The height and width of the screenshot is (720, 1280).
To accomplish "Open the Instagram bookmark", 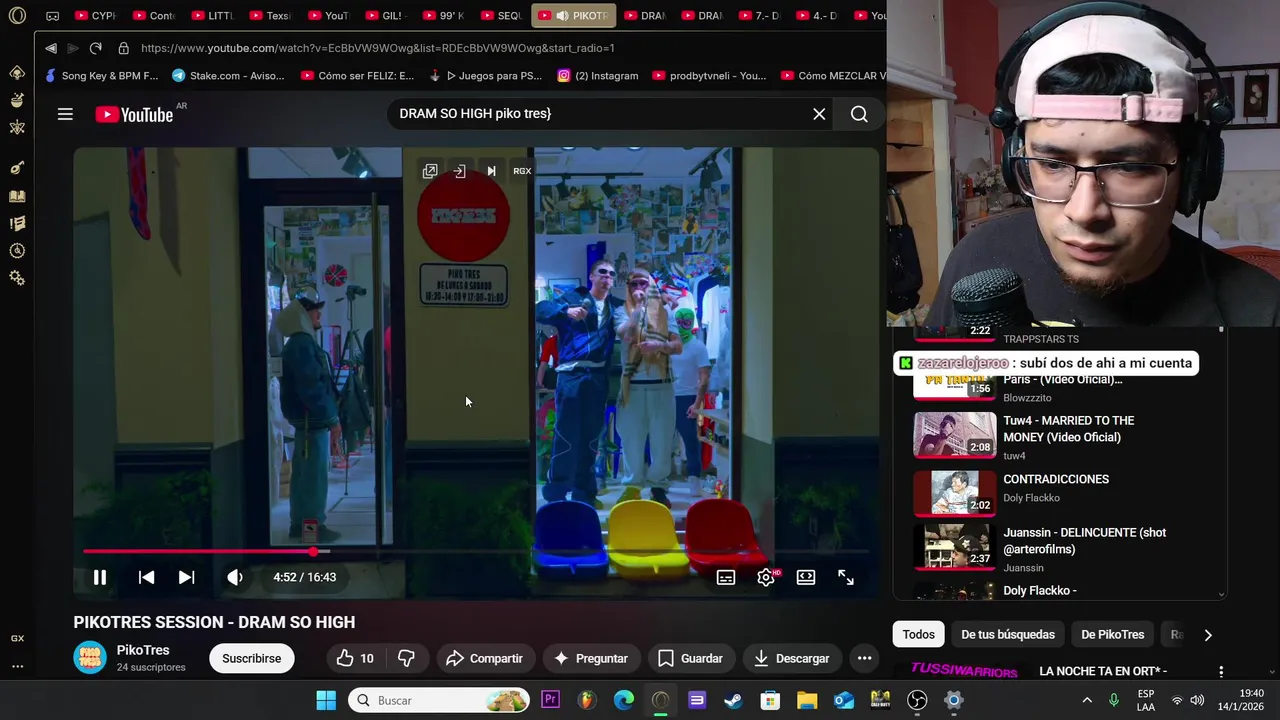I will (x=599, y=75).
